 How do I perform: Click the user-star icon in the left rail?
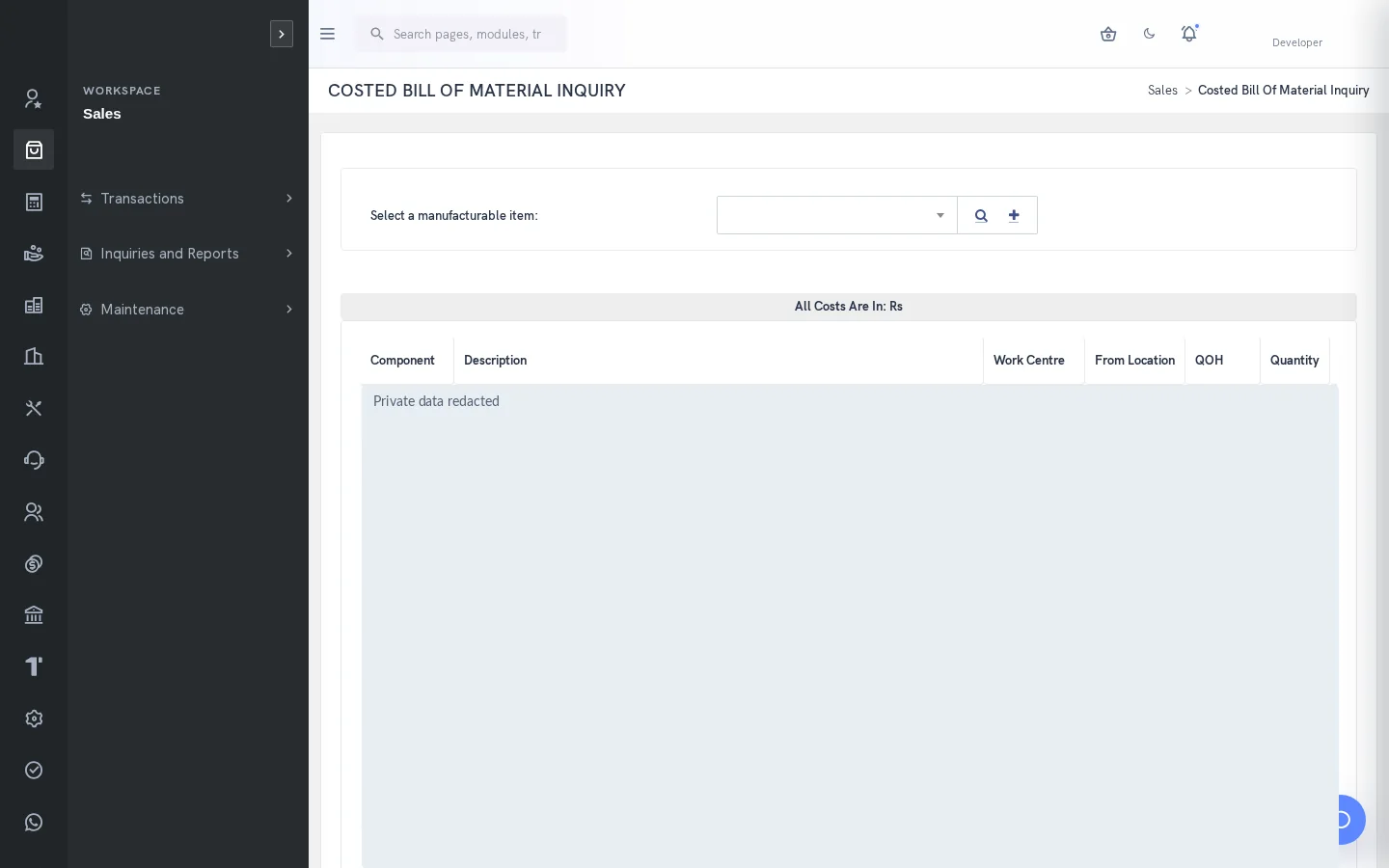click(34, 98)
